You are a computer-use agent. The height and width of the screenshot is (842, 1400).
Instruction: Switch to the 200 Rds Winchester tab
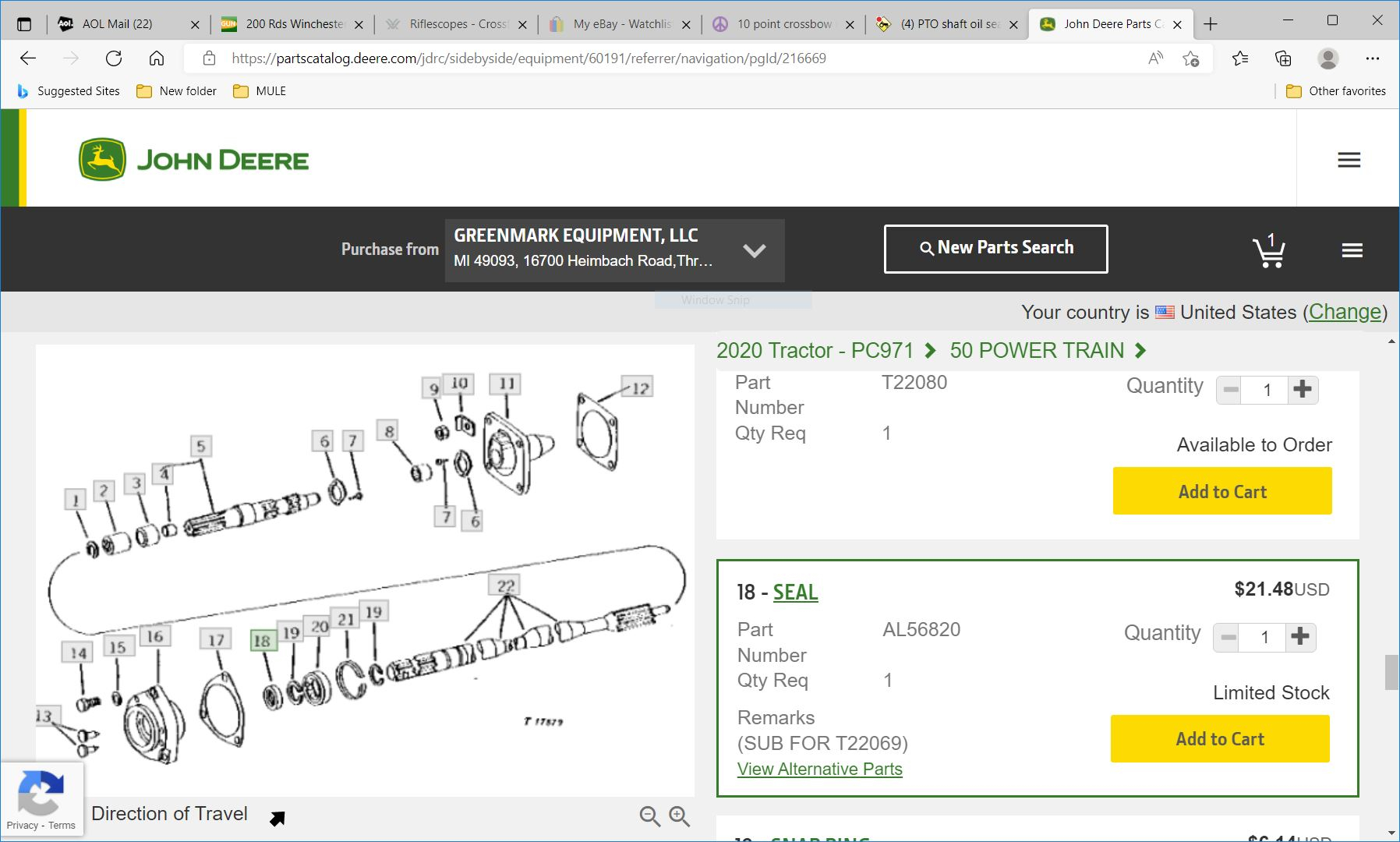click(292, 24)
